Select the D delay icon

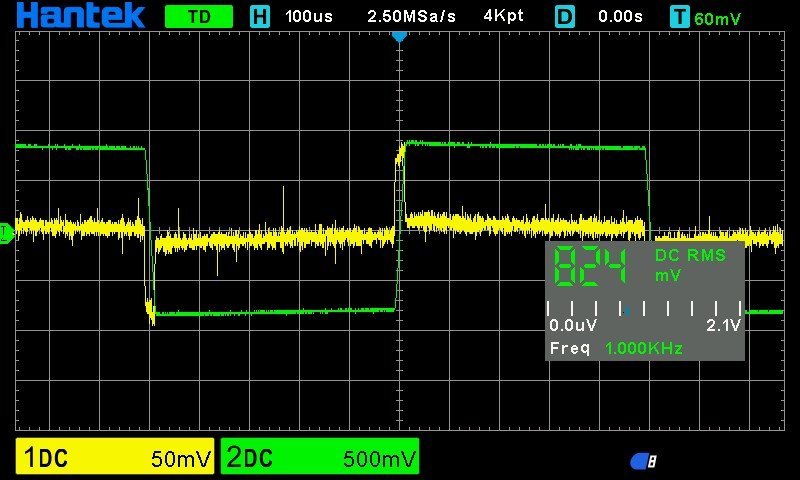[x=565, y=17]
